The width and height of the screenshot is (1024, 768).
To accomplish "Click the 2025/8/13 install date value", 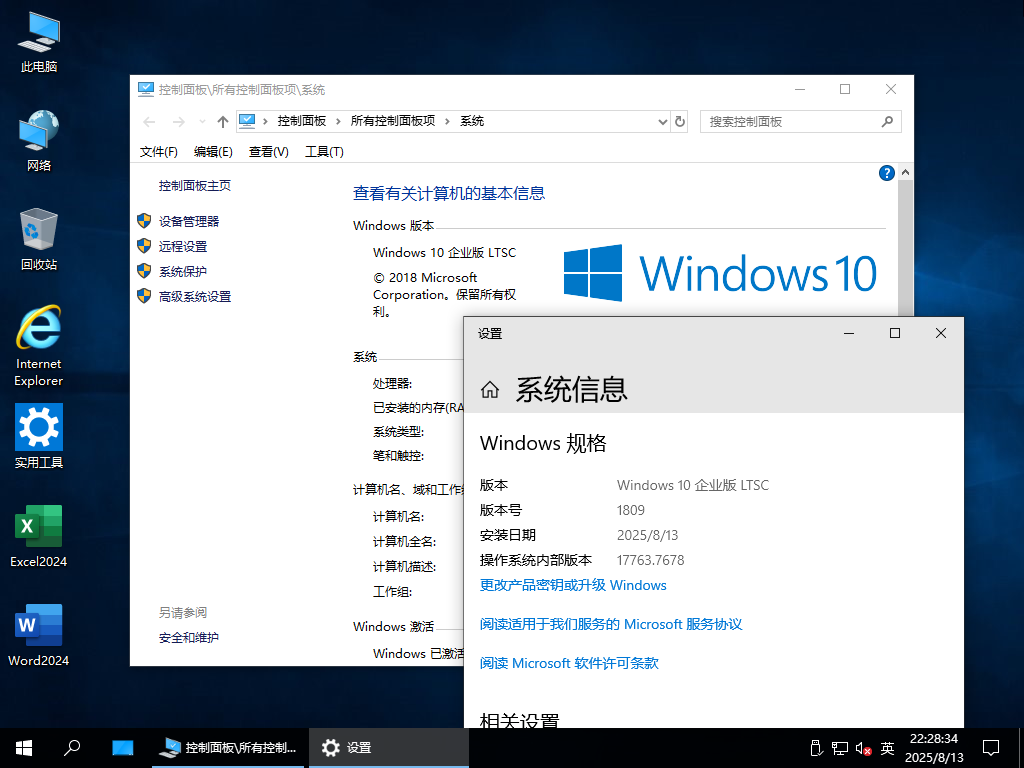I will (647, 536).
